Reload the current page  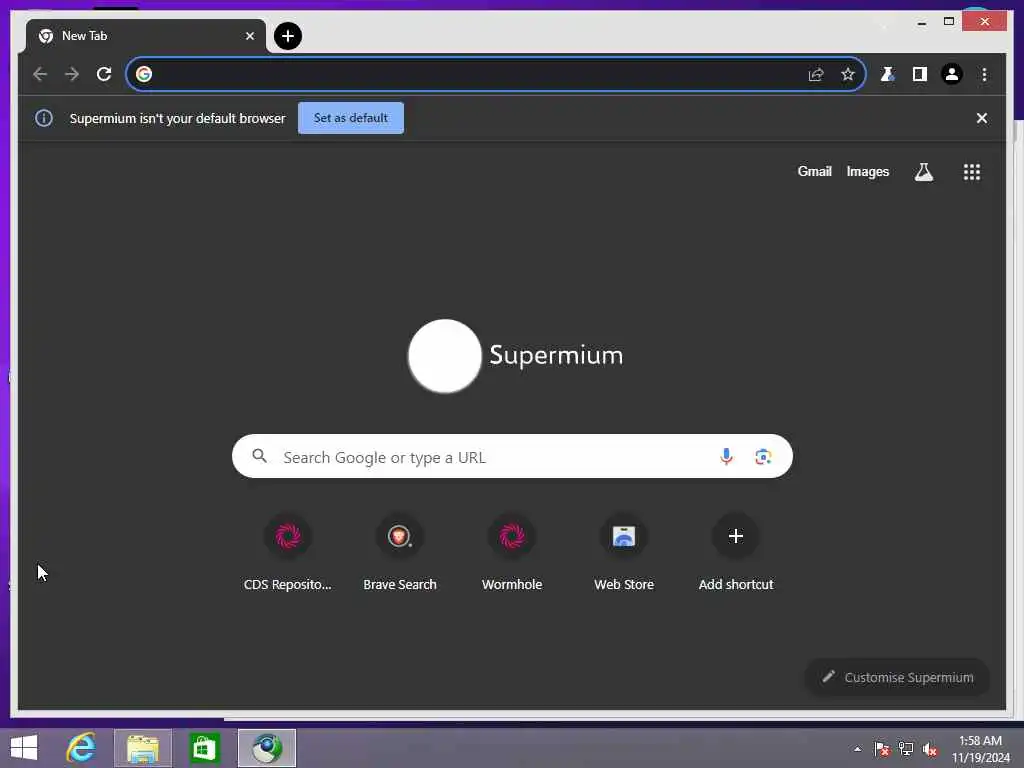point(104,74)
